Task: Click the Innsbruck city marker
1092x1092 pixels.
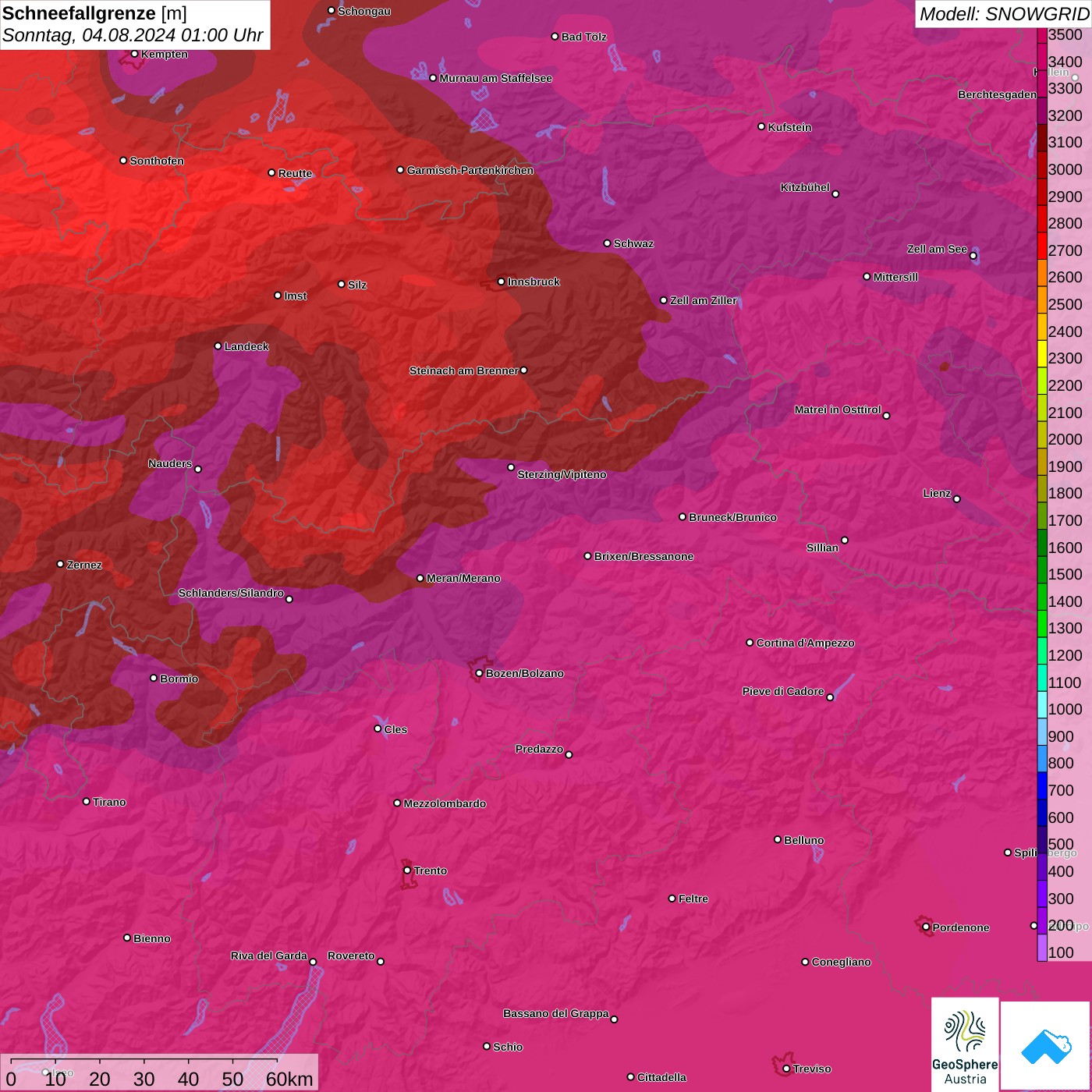Action: click(x=502, y=282)
